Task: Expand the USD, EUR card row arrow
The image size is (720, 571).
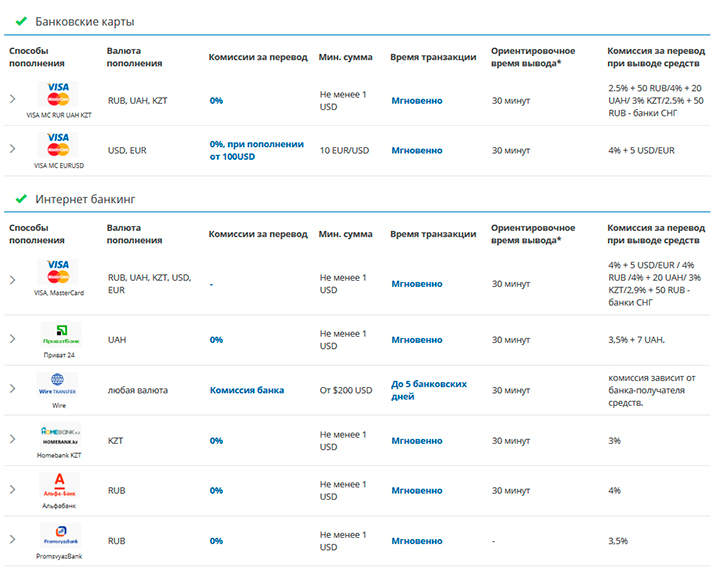Action: tap(12, 149)
